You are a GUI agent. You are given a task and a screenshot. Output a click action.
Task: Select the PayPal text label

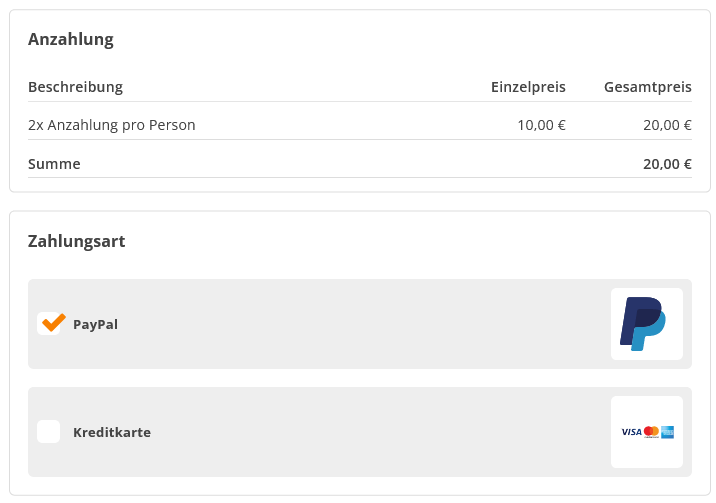click(x=95, y=325)
